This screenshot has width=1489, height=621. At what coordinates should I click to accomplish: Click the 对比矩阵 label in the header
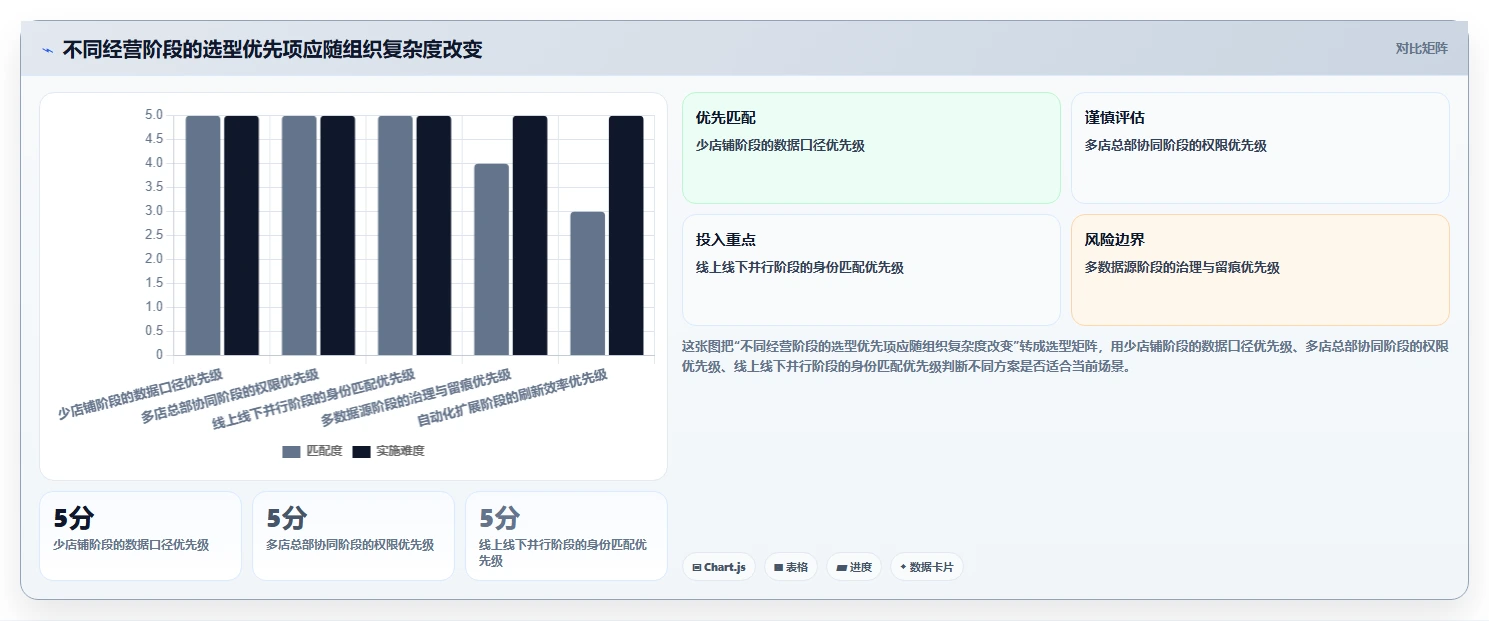[1421, 48]
